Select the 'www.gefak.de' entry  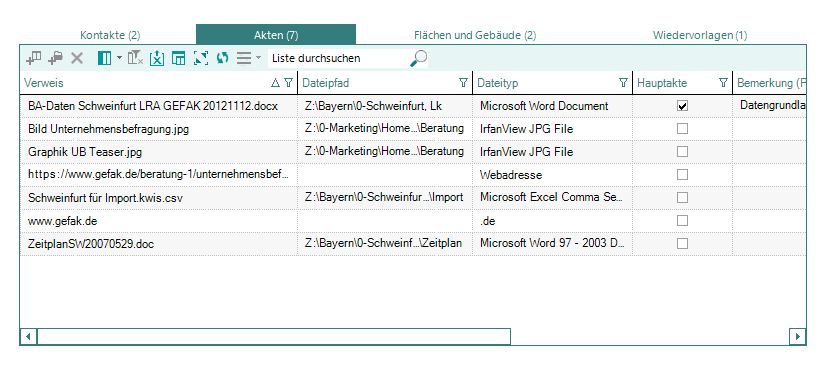point(63,221)
